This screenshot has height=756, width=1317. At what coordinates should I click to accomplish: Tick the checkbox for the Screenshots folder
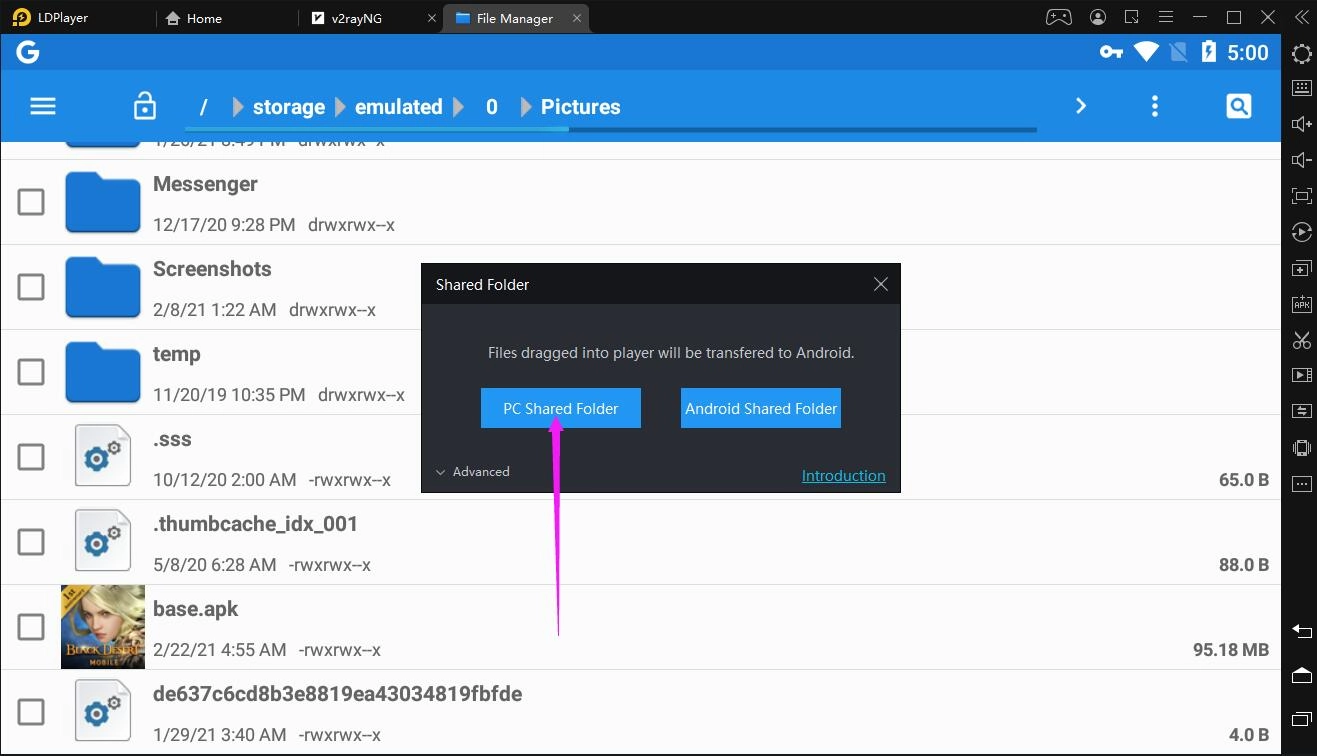(x=31, y=287)
